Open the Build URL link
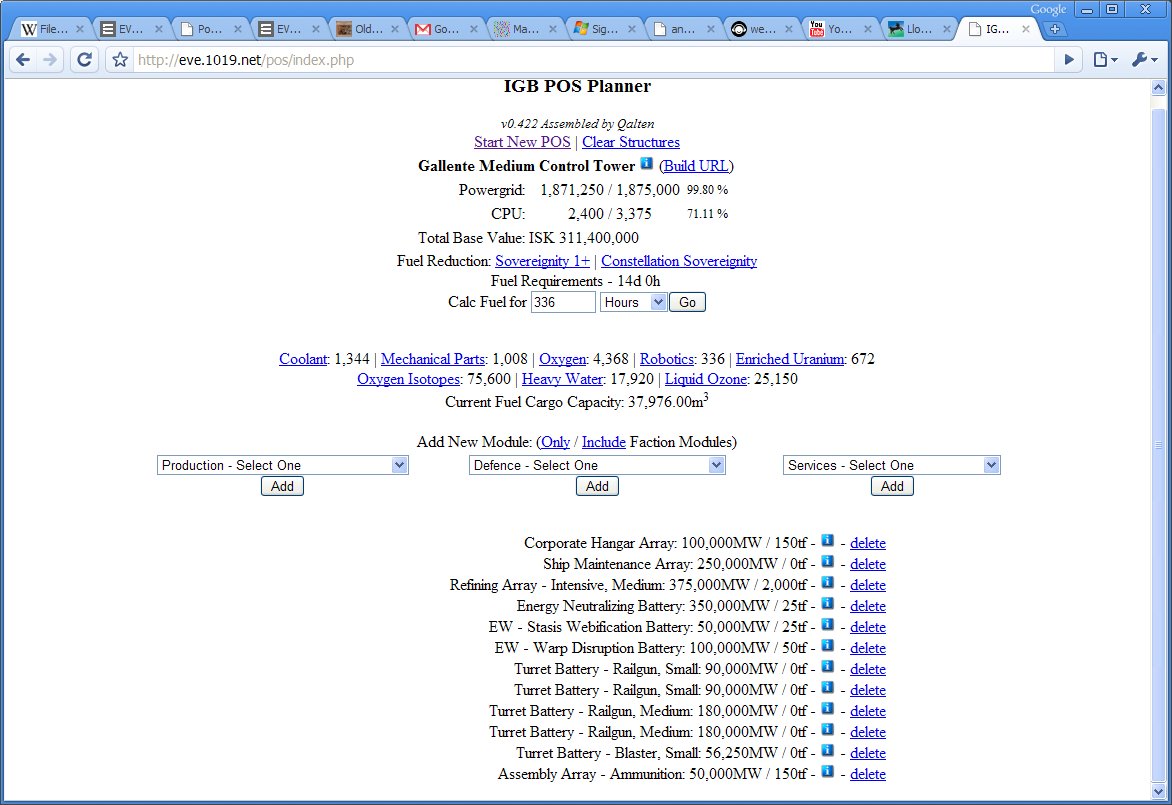 [696, 166]
